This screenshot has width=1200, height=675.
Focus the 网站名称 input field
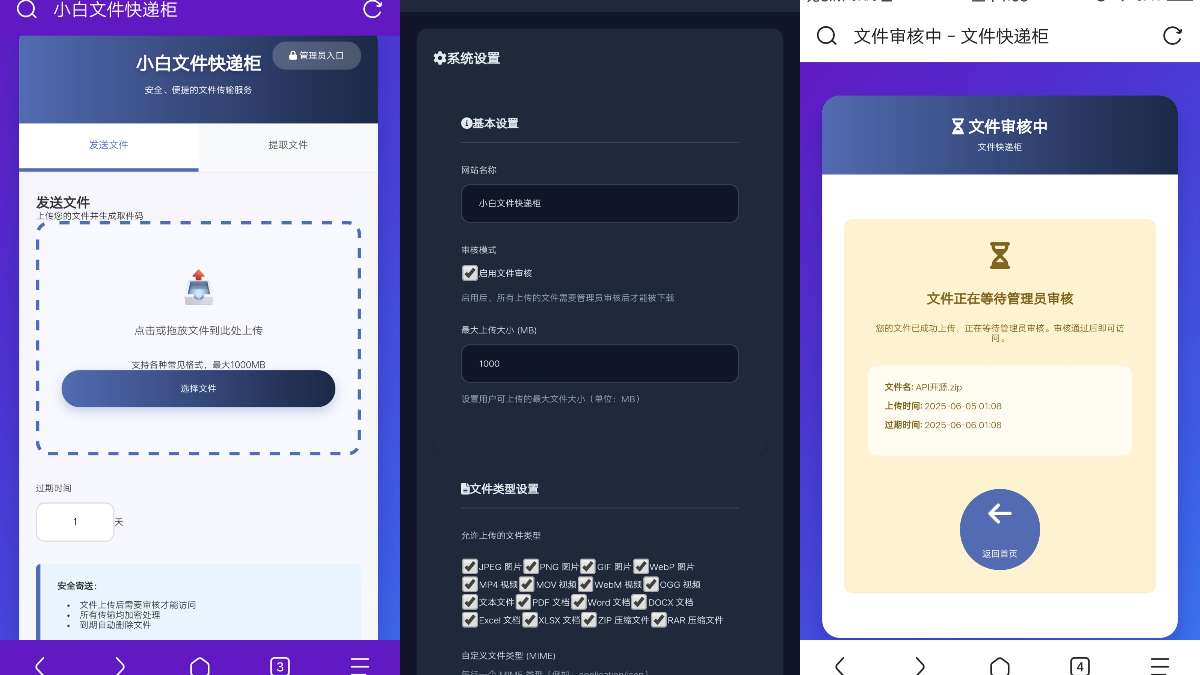click(x=600, y=203)
